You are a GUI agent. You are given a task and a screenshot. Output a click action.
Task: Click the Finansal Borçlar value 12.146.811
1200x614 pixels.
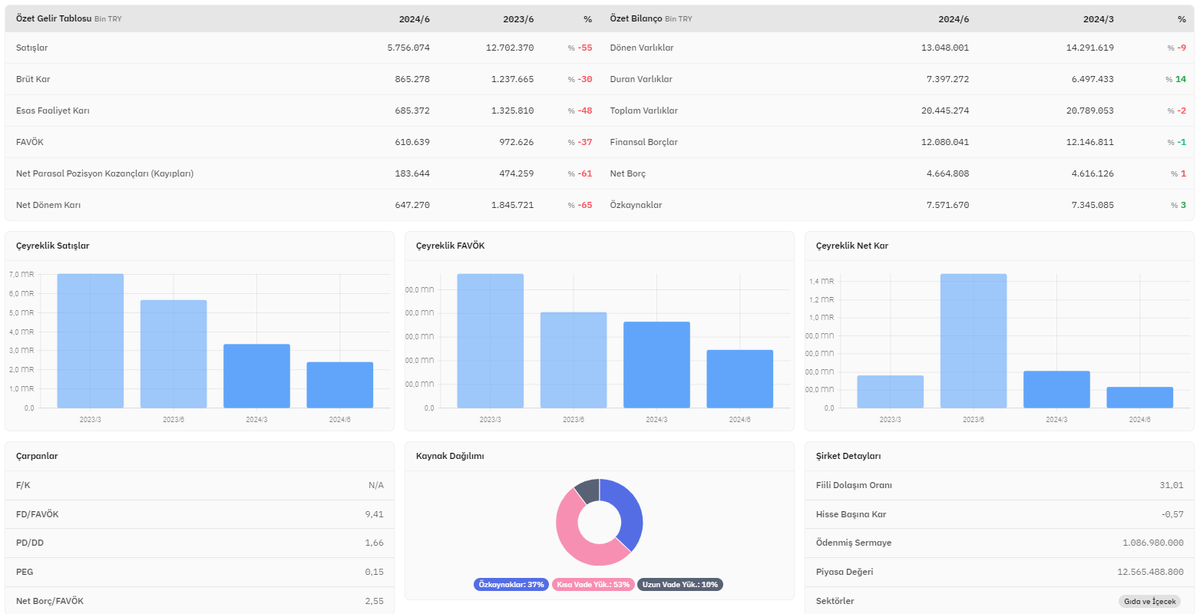tap(1090, 142)
